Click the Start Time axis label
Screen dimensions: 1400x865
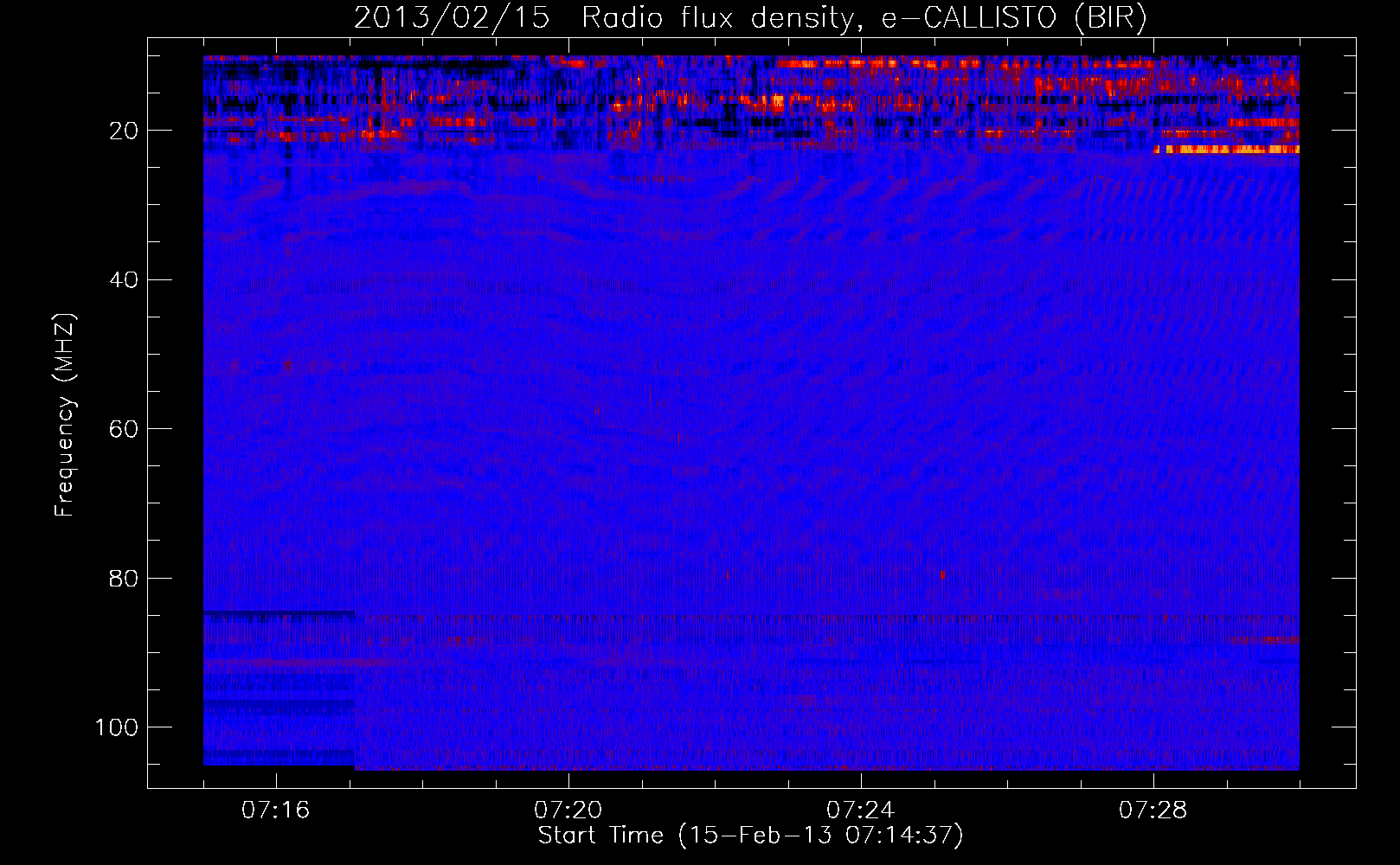750,836
